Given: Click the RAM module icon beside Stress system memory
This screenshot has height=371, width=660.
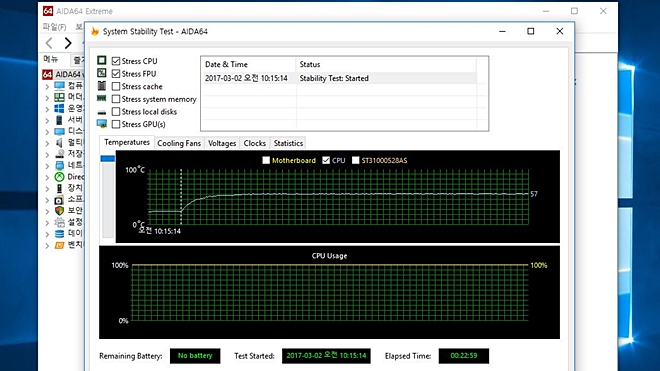Looking at the screenshot, I should click(101, 98).
